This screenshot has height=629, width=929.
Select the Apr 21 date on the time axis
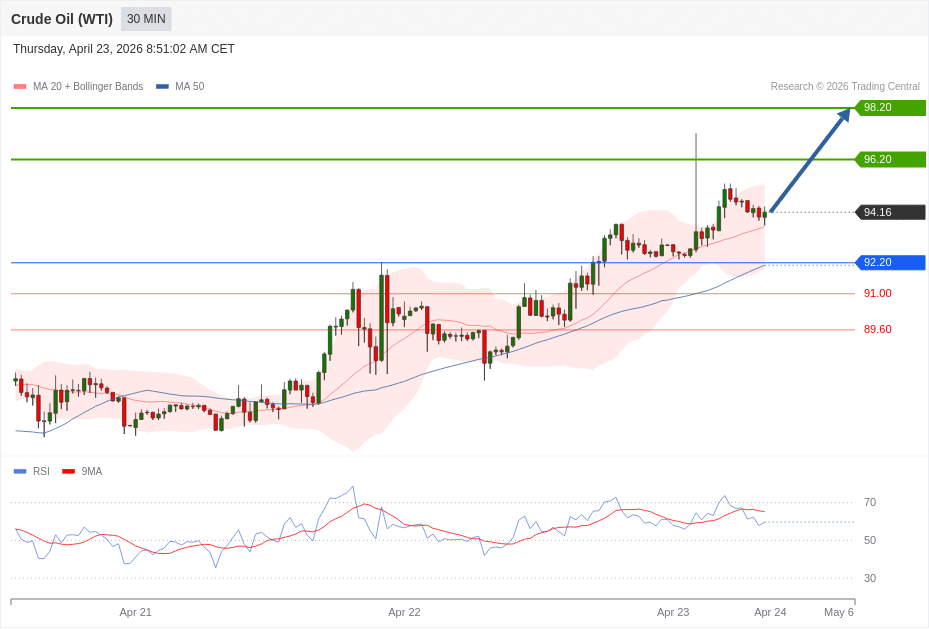tap(135, 612)
